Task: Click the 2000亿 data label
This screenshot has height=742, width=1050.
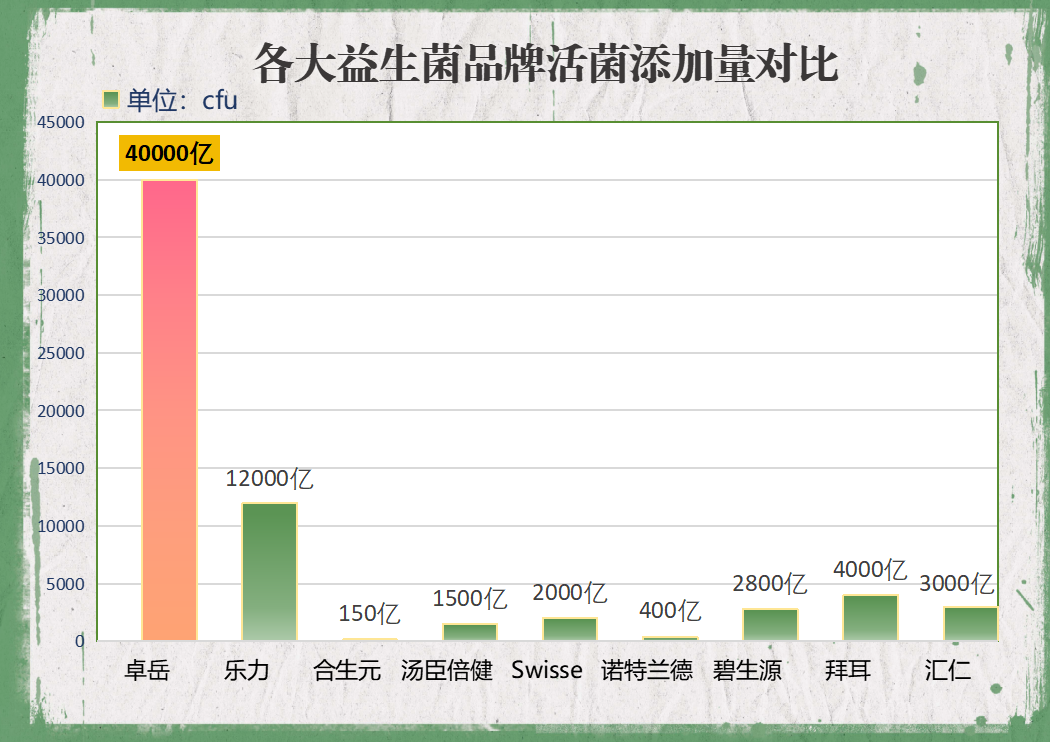Action: (x=570, y=592)
